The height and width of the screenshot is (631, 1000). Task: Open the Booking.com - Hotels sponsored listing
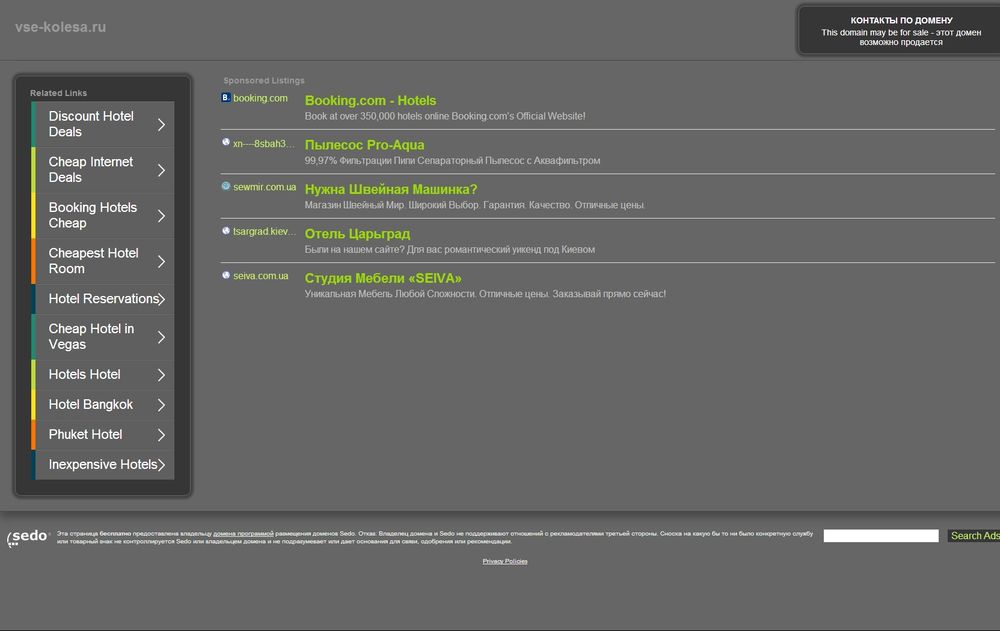pos(371,101)
